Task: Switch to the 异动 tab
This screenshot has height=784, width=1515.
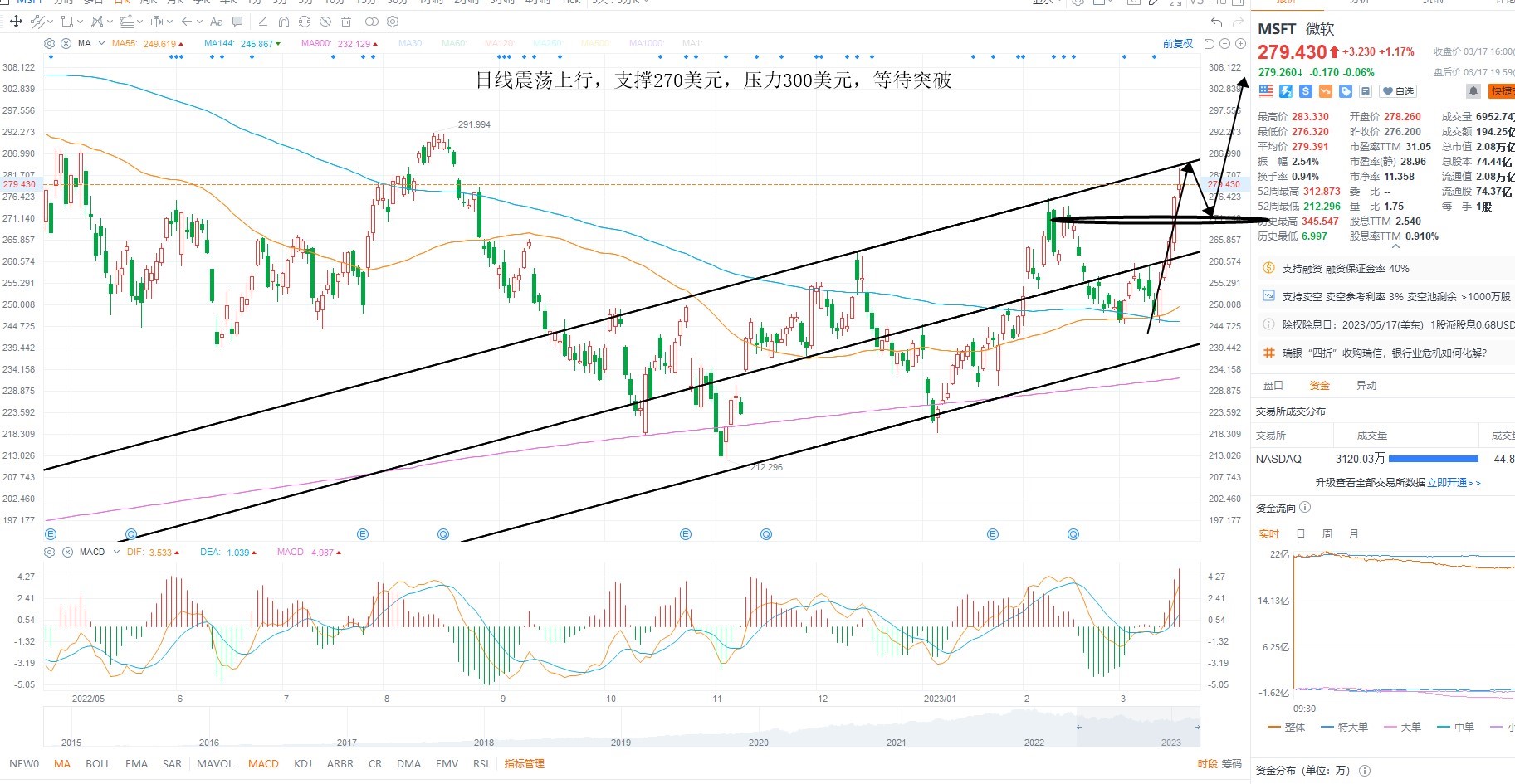Action: (1366, 386)
